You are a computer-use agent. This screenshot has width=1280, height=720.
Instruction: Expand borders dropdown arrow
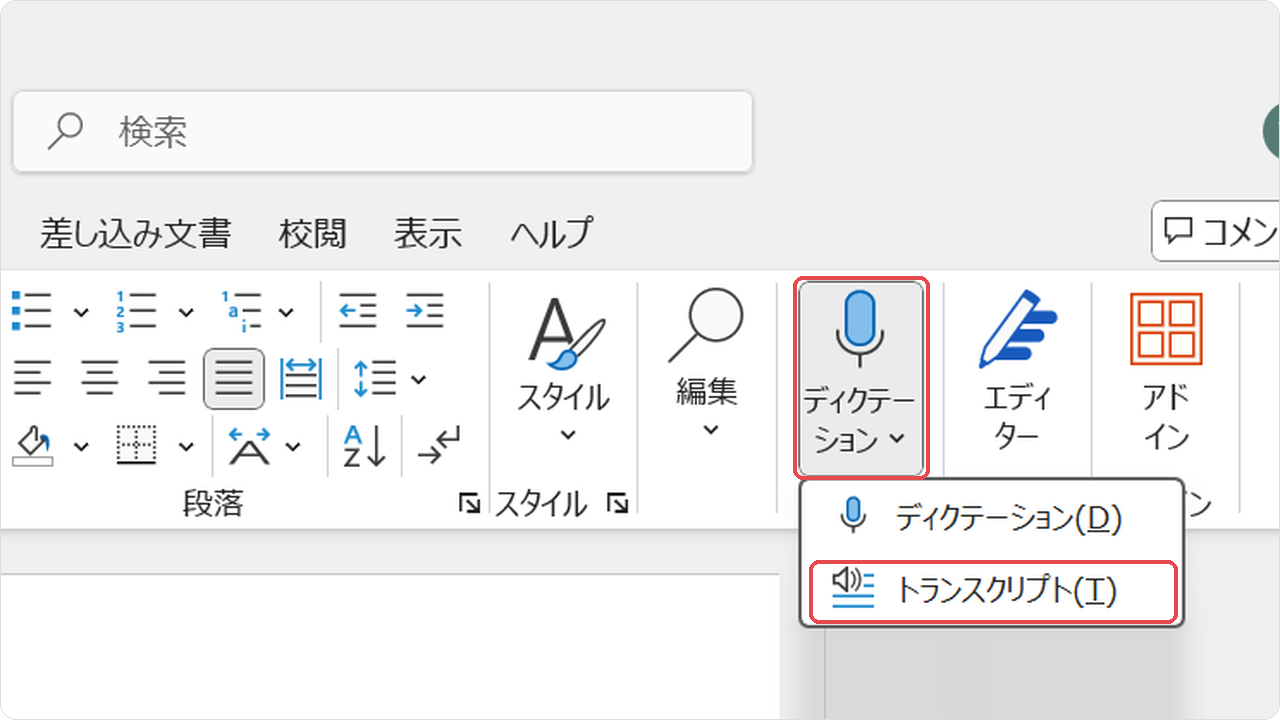tap(186, 446)
